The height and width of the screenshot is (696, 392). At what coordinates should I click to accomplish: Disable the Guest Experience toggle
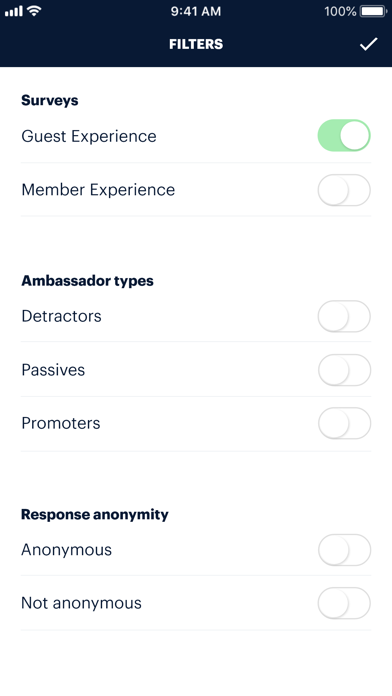click(344, 135)
